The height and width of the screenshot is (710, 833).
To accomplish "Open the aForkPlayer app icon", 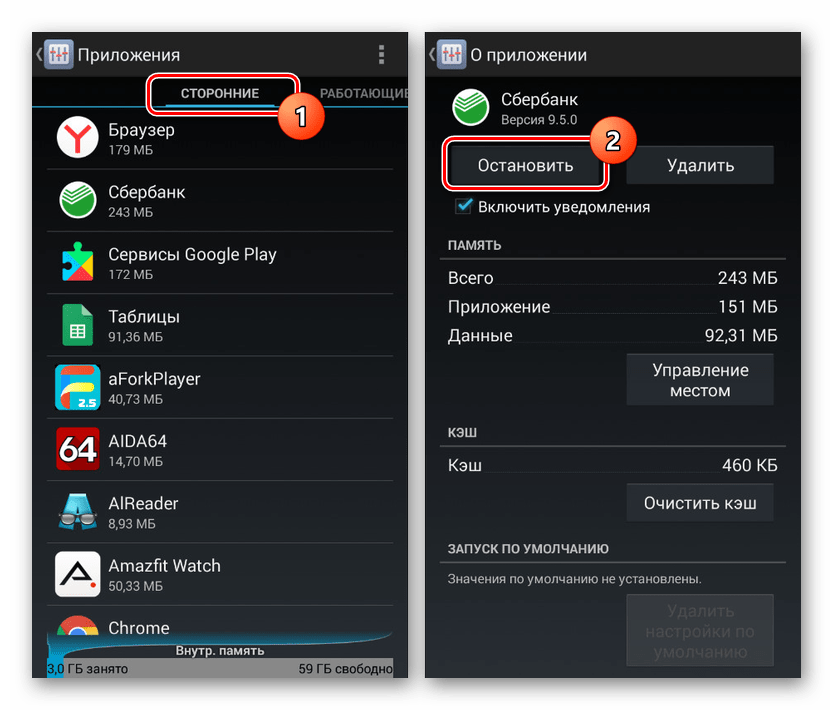I will [78, 387].
